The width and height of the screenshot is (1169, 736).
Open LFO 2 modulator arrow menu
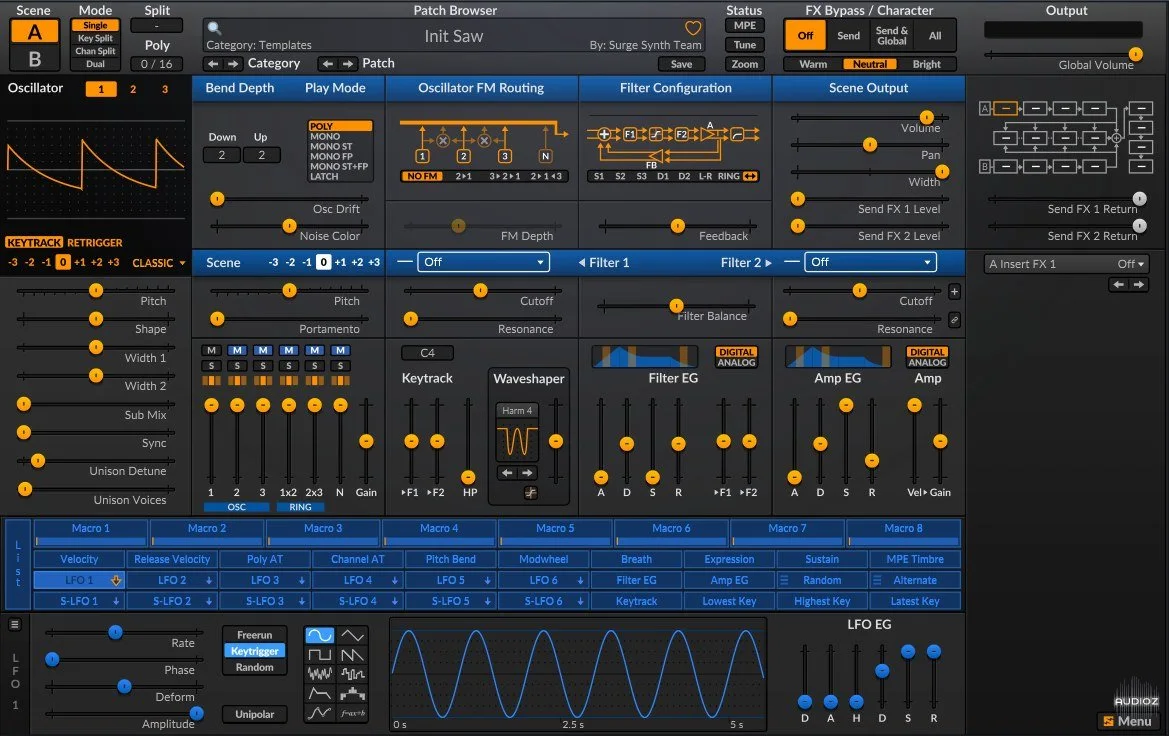[209, 580]
